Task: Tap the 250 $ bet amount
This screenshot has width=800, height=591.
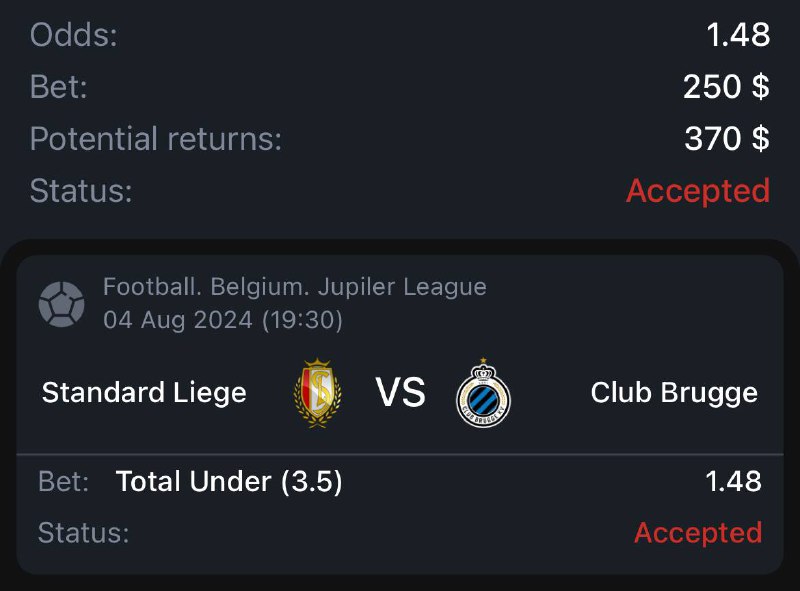Action: (x=726, y=87)
